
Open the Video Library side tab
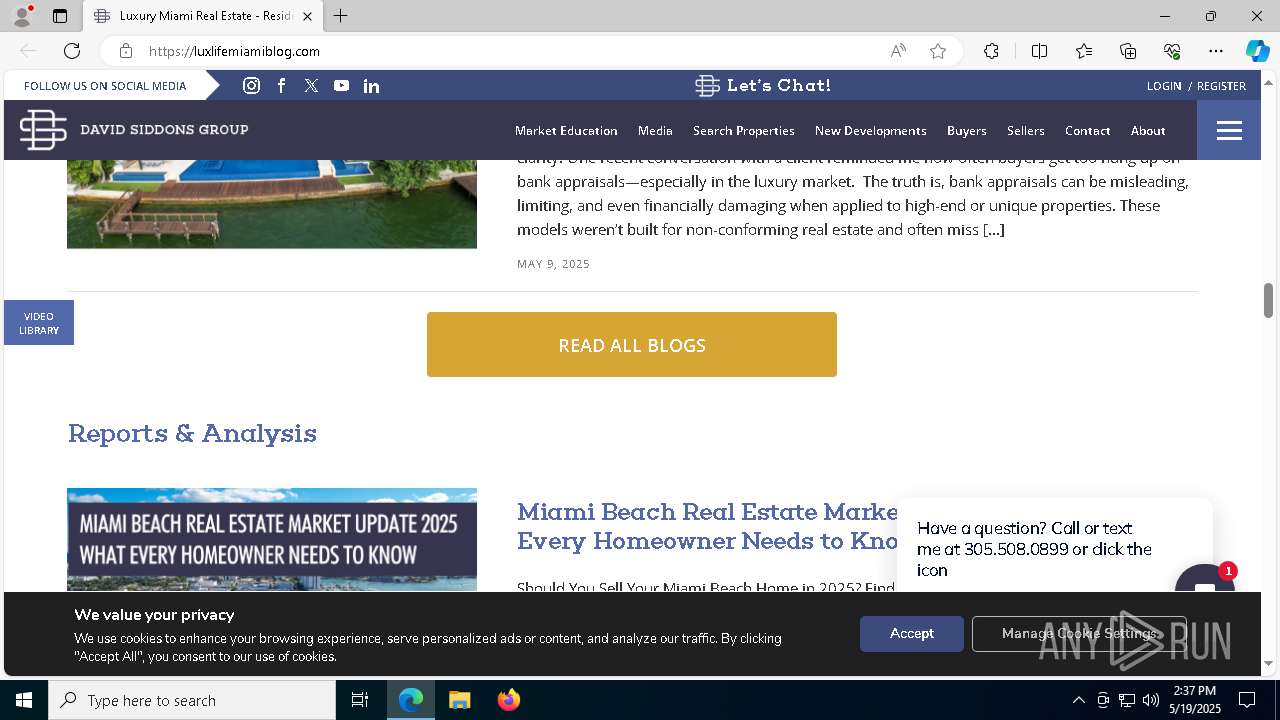(39, 323)
